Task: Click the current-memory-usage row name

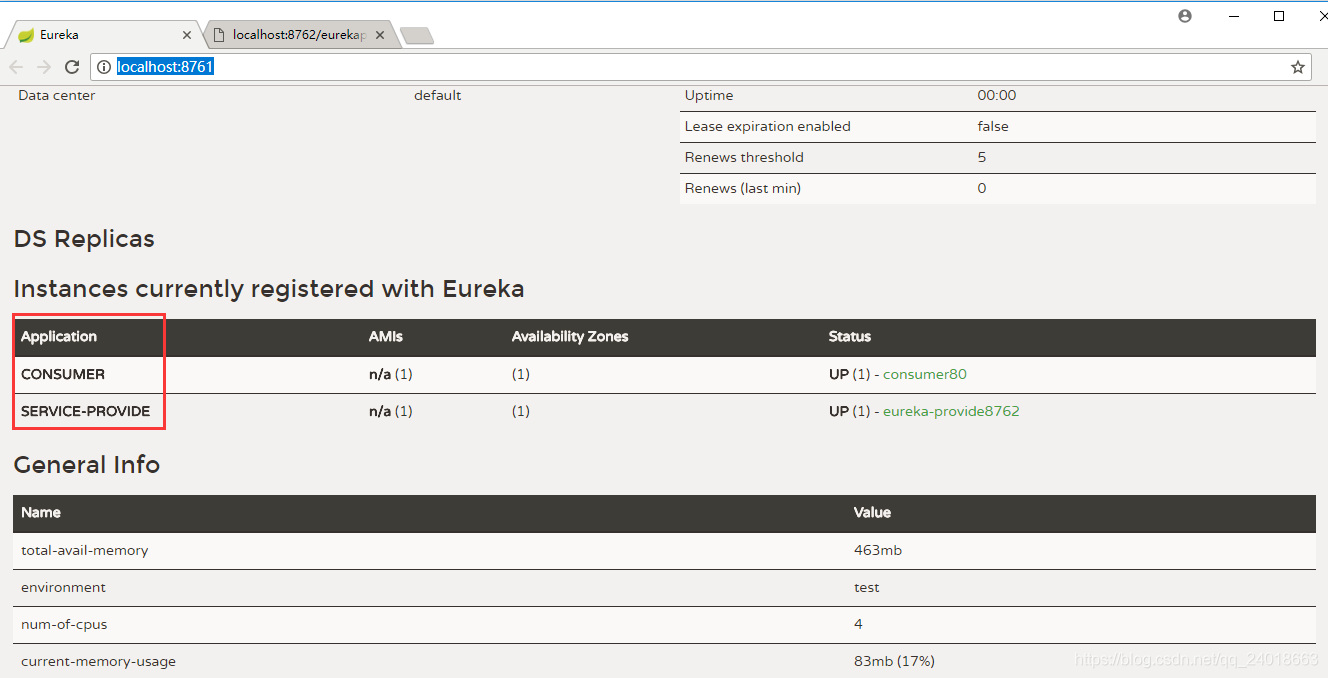Action: coord(98,661)
